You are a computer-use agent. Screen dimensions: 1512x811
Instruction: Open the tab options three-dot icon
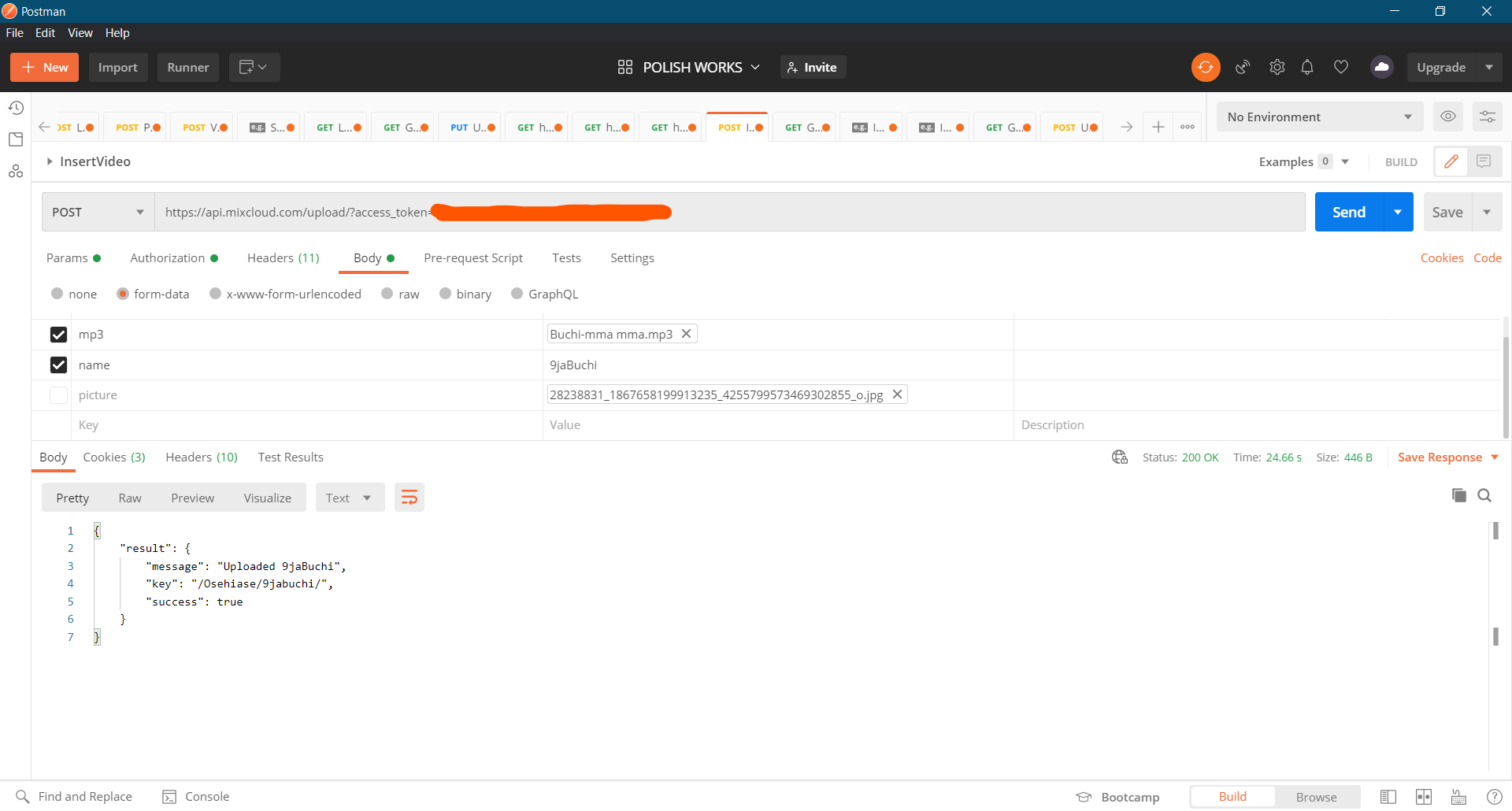point(1188,127)
